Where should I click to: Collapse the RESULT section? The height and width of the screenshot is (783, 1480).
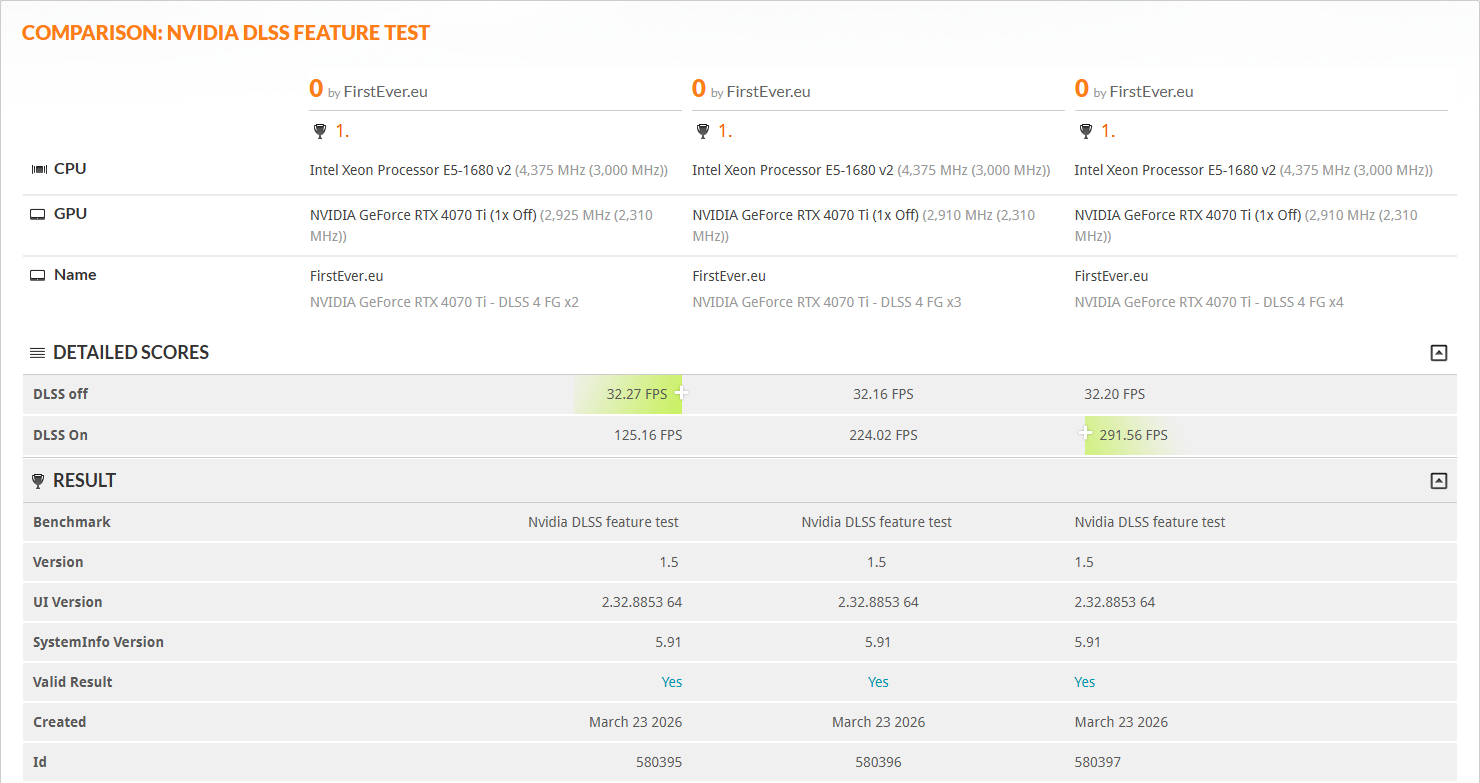(x=1438, y=480)
